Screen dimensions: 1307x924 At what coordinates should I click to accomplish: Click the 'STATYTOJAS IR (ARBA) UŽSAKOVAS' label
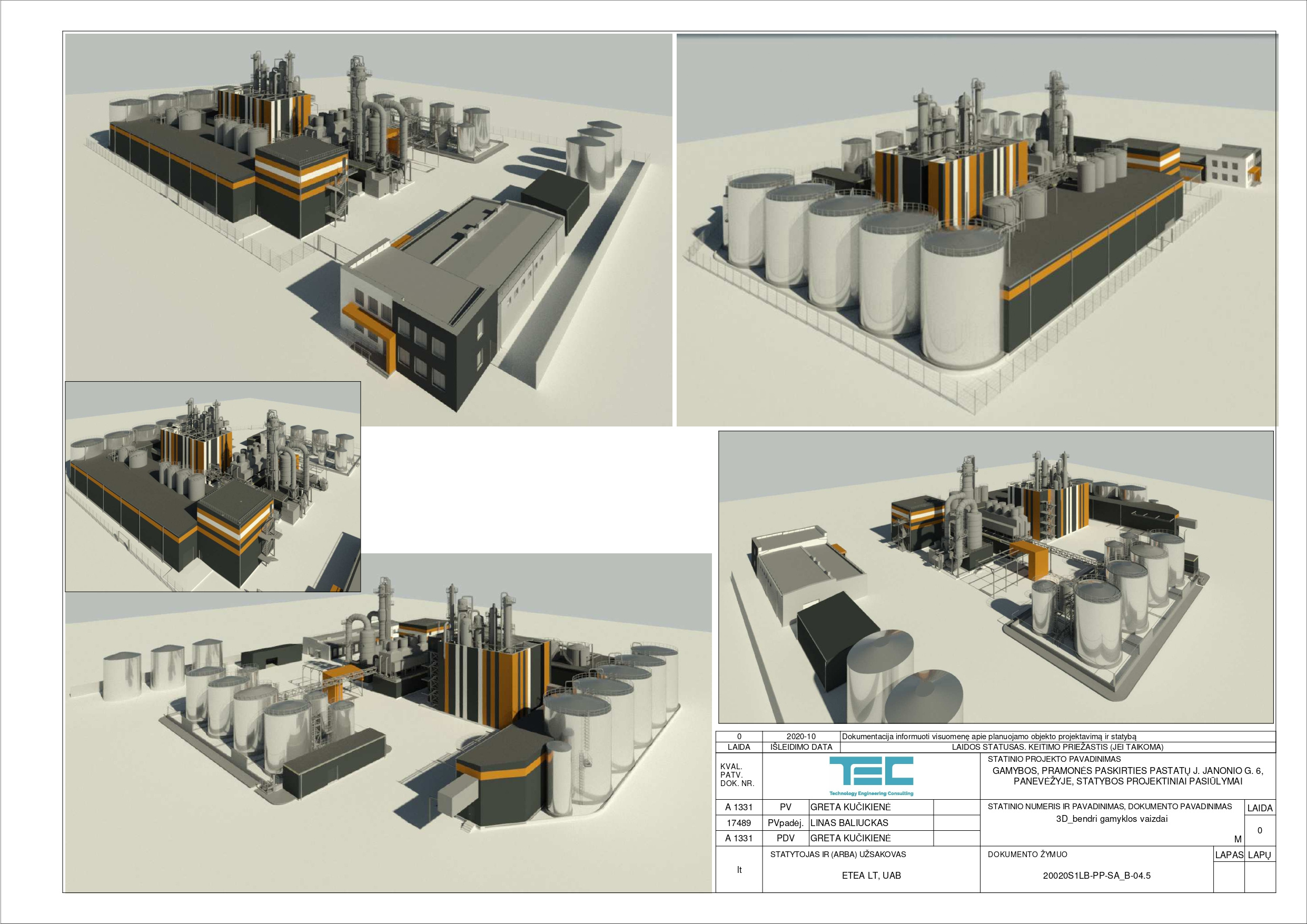coord(837,854)
